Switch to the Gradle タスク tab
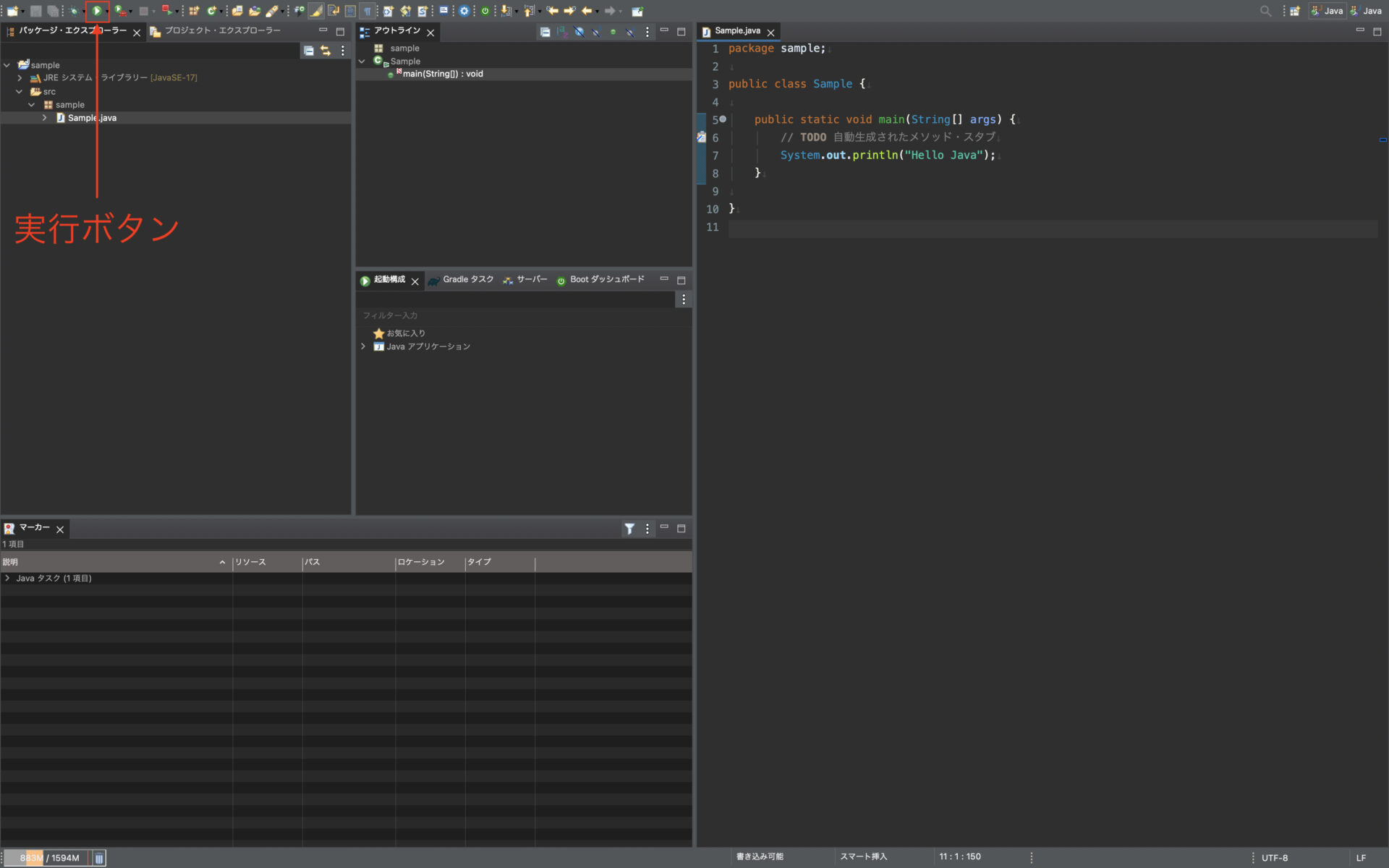Image resolution: width=1389 pixels, height=868 pixels. [x=461, y=279]
